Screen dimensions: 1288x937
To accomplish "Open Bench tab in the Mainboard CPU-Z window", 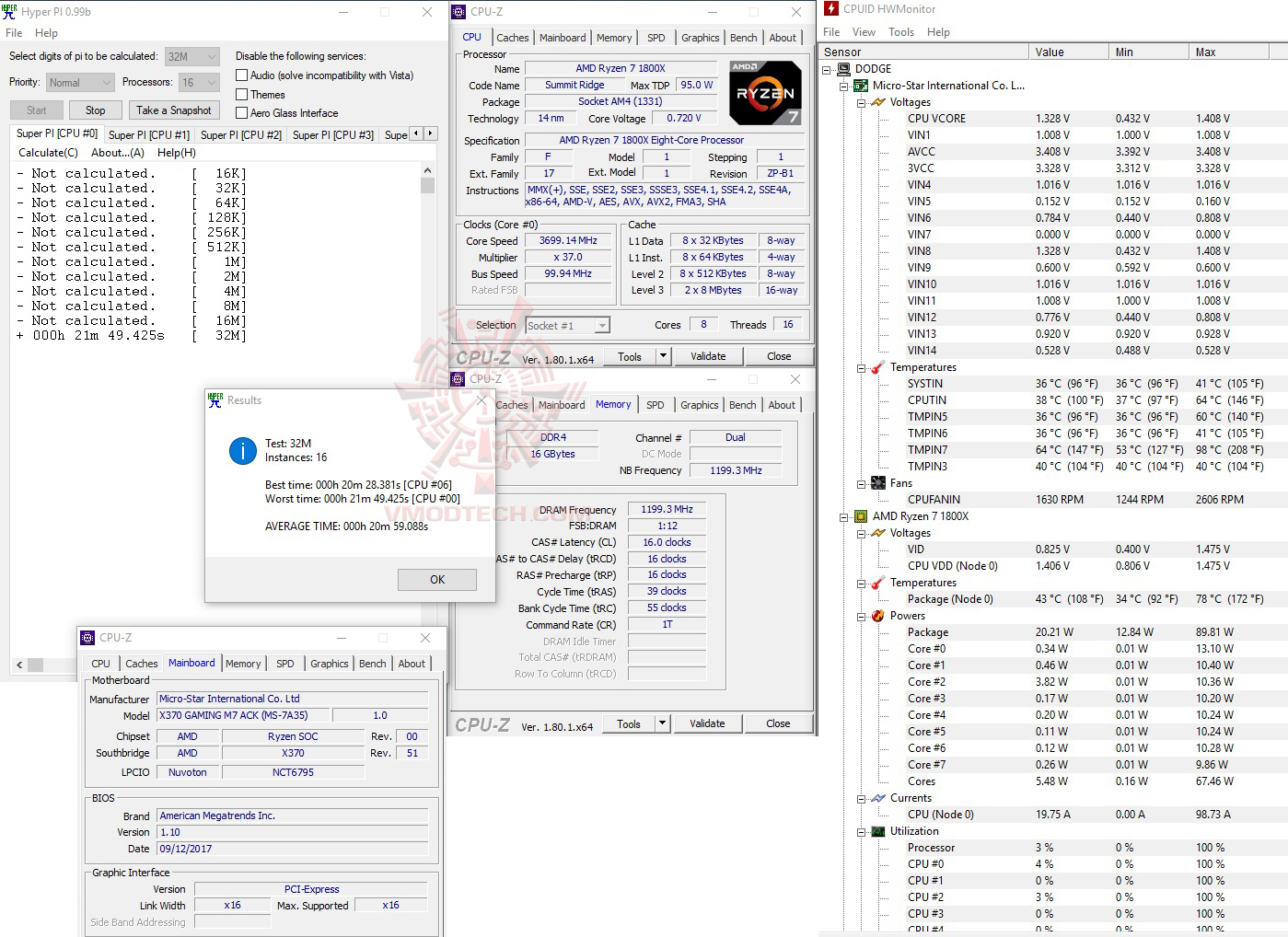I will [372, 664].
